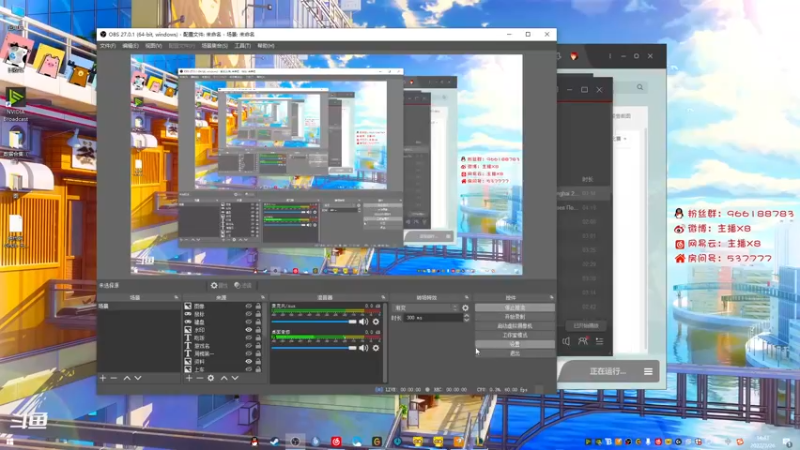Remove the selected source with minus icon
800x450 pixels.
[x=199, y=378]
